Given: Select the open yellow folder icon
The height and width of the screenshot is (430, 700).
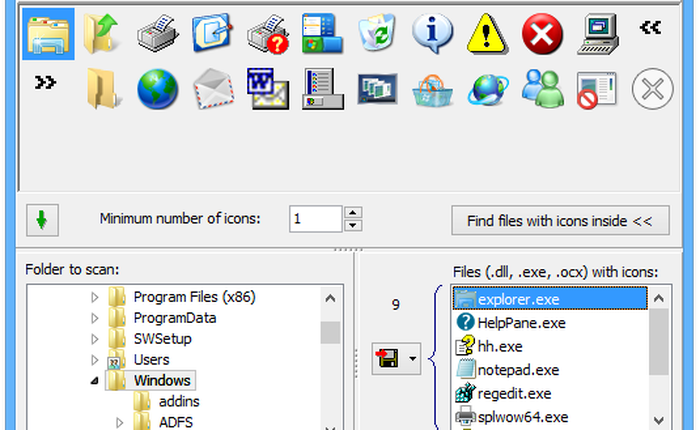Looking at the screenshot, I should (x=103, y=88).
